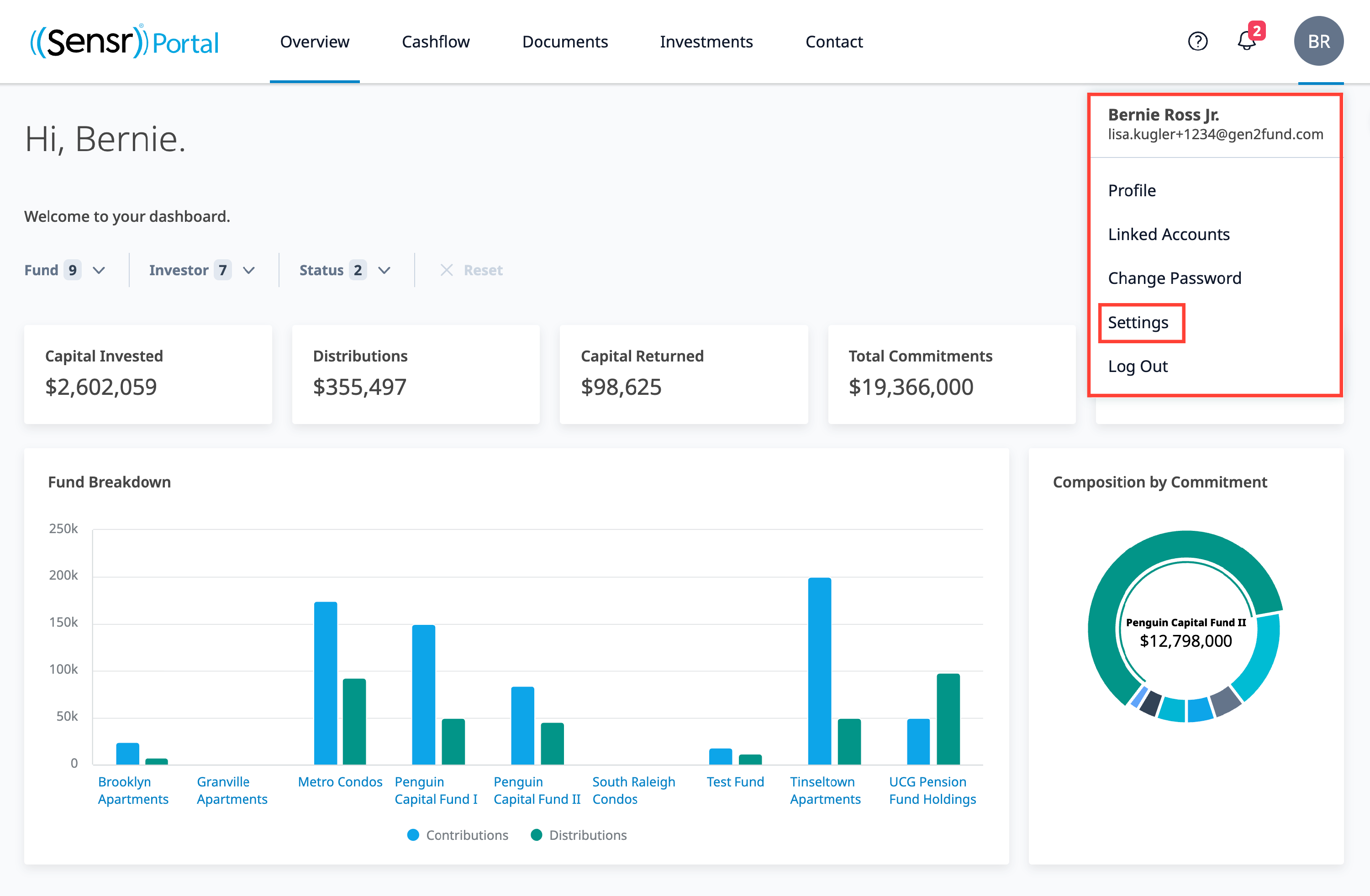Image resolution: width=1370 pixels, height=896 pixels.
Task: Switch to the Cashflow tab
Action: coord(435,42)
